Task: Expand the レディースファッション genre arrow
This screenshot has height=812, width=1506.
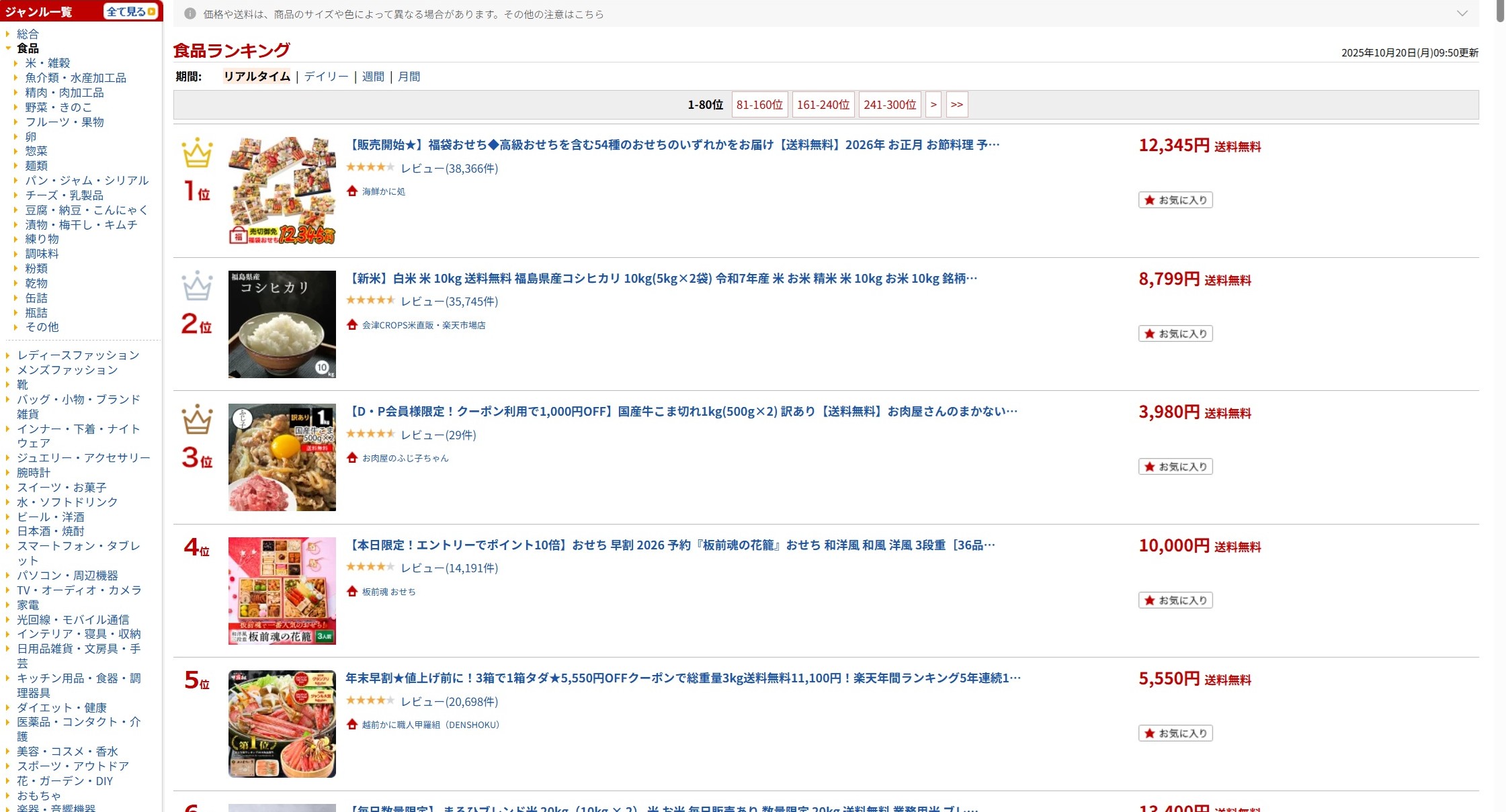Action: [8, 355]
